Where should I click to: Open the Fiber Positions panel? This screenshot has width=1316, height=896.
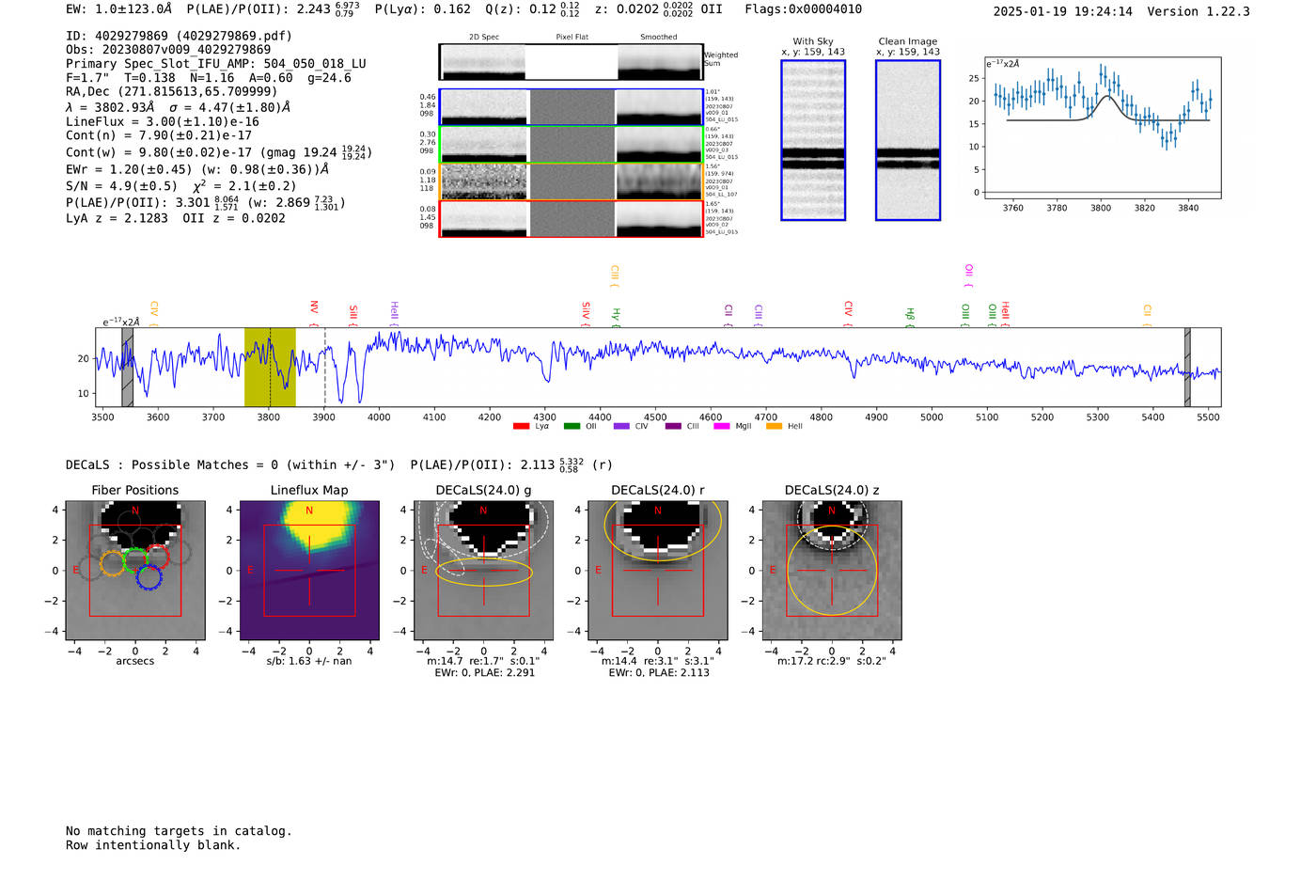(135, 570)
